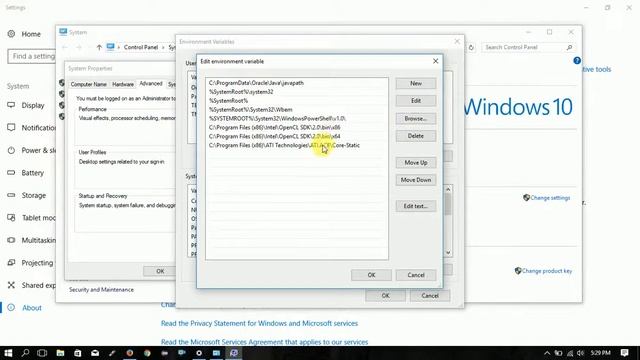Open Action Center notifications icon

tap(624, 353)
